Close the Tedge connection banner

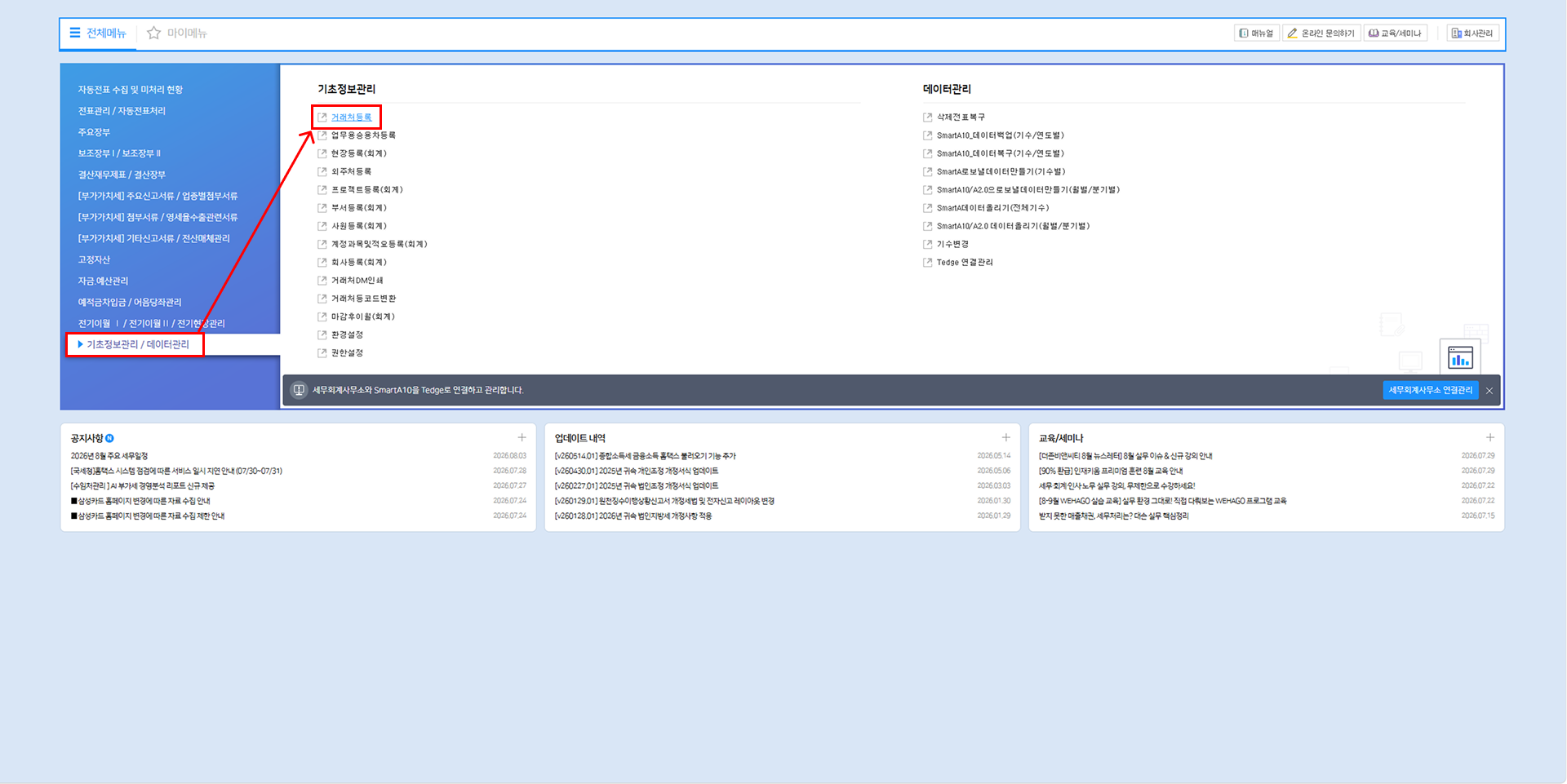(1489, 391)
